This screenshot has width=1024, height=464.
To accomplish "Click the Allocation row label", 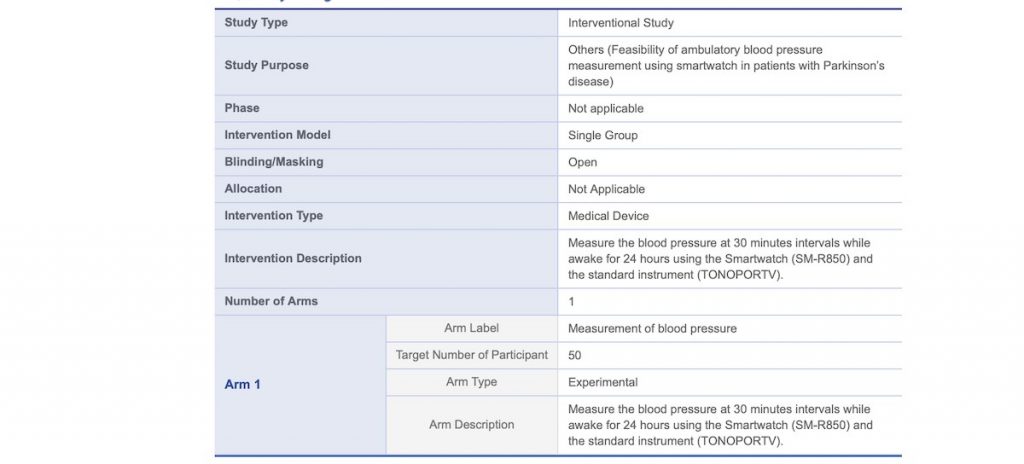I will coord(253,189).
